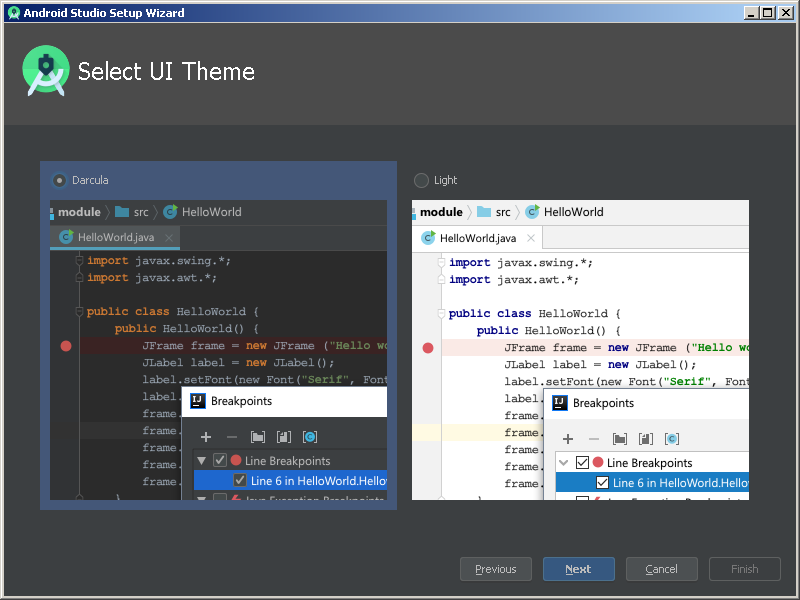Viewport: 800px width, 600px height.
Task: Click the src folder icon in Light preview
Action: click(484, 212)
